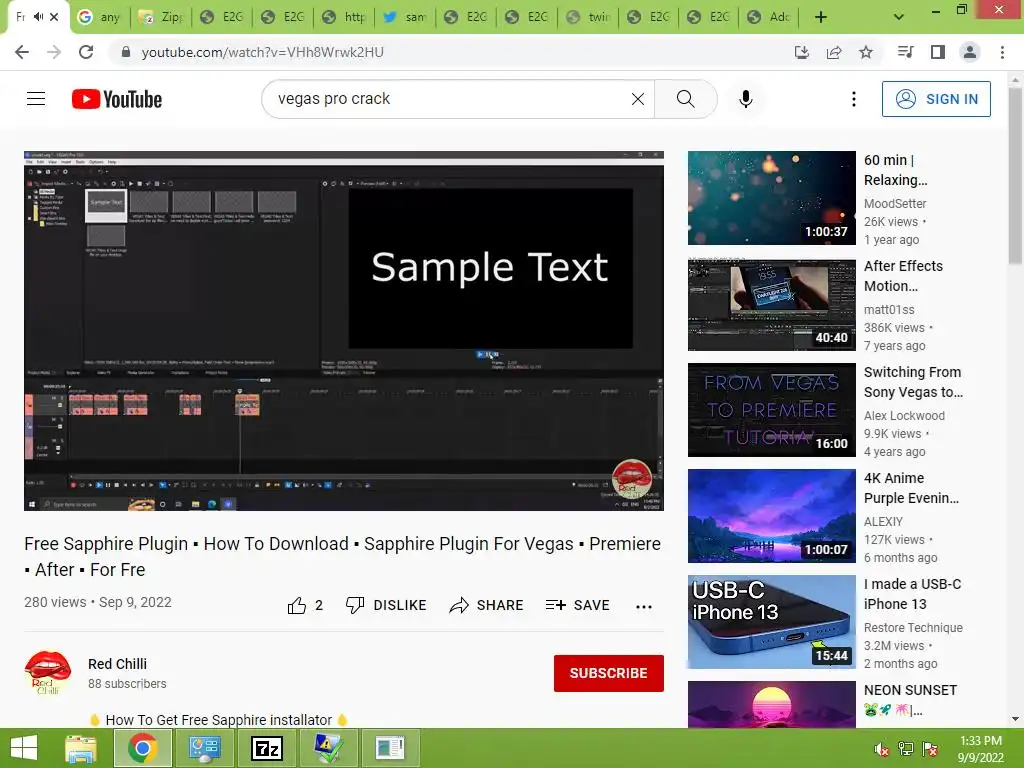Open 60 min Relaxing video thumbnail

[772, 198]
